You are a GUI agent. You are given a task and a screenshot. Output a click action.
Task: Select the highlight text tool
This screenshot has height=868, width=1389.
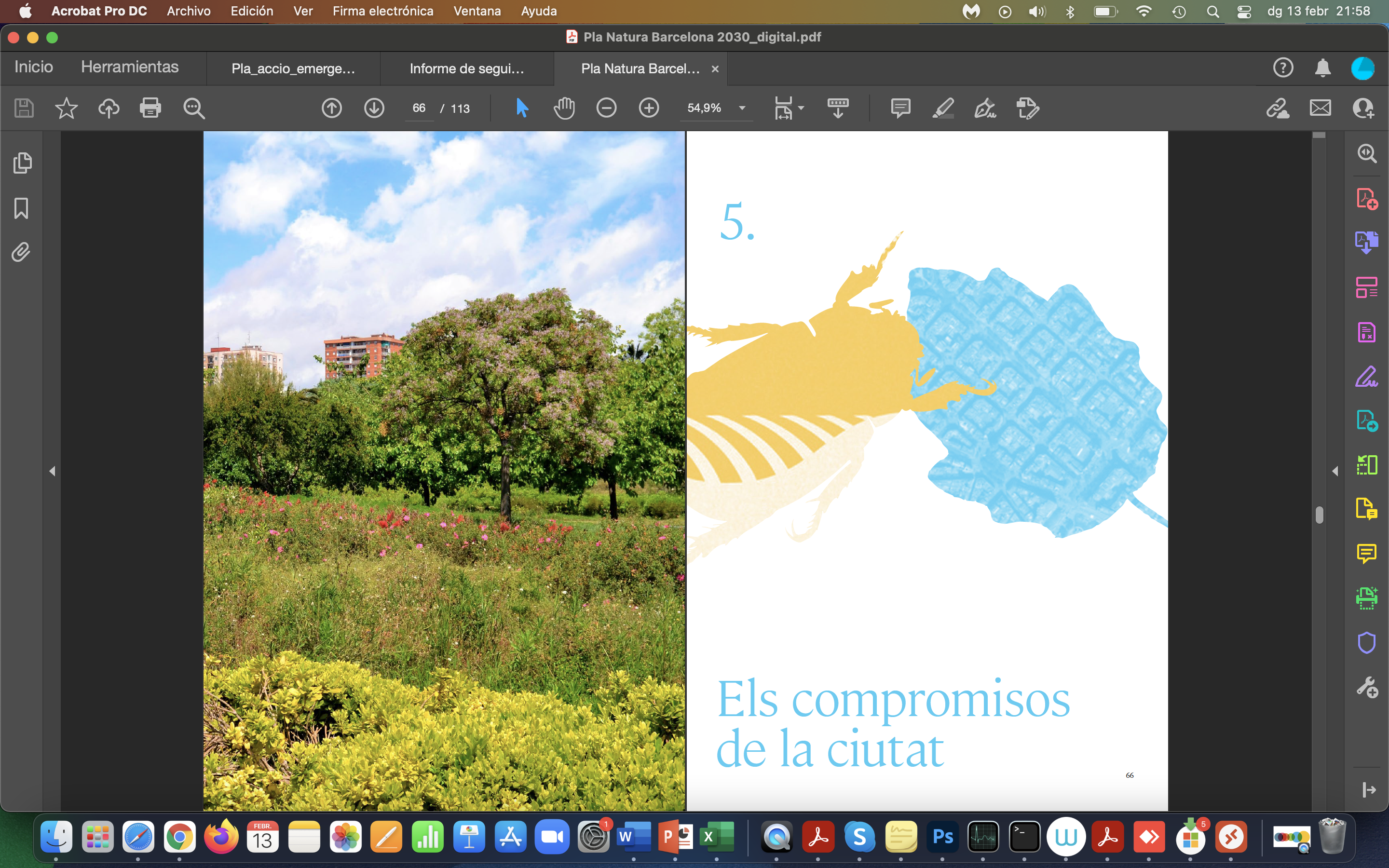pyautogui.click(x=942, y=108)
